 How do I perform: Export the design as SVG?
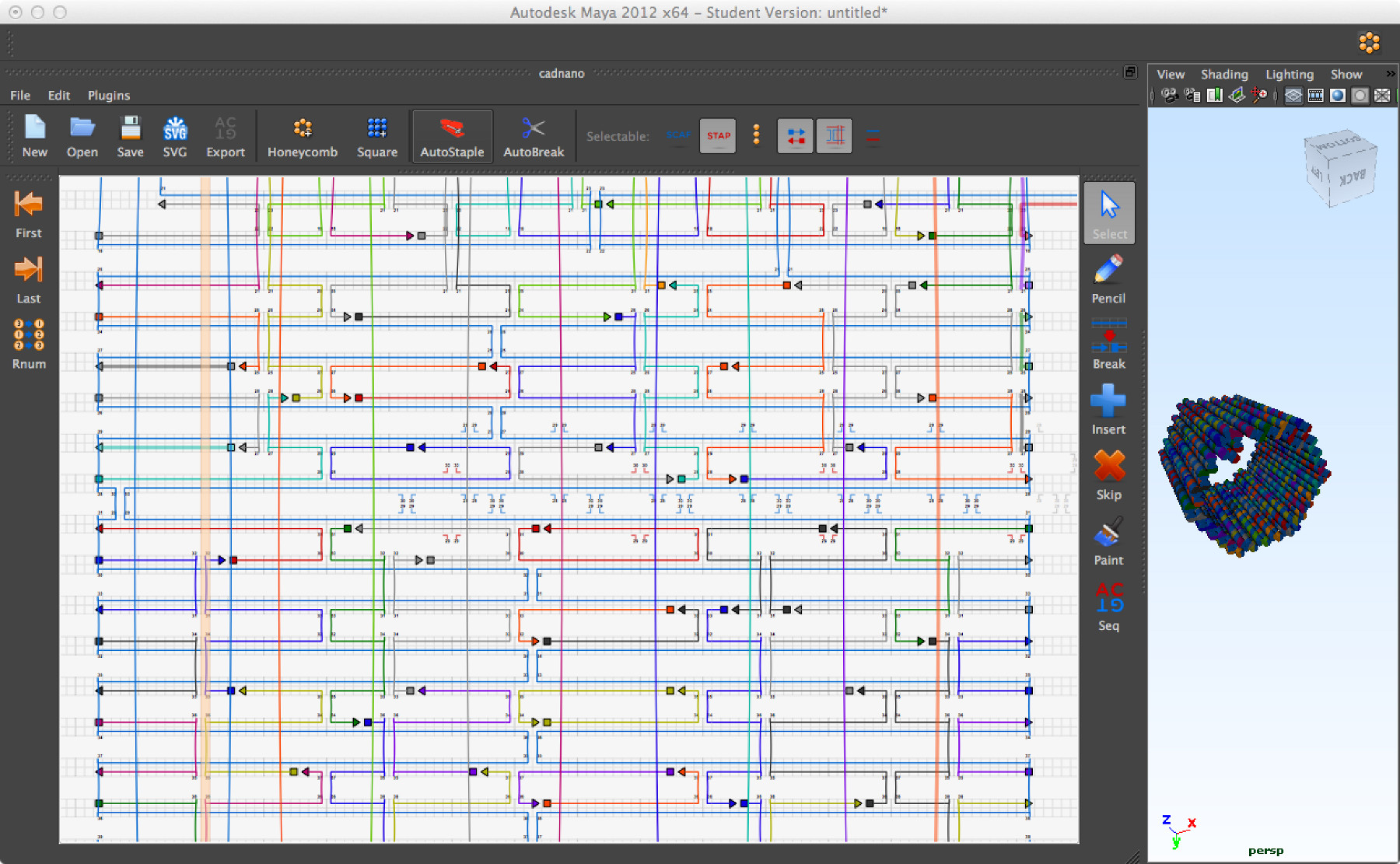coord(175,137)
